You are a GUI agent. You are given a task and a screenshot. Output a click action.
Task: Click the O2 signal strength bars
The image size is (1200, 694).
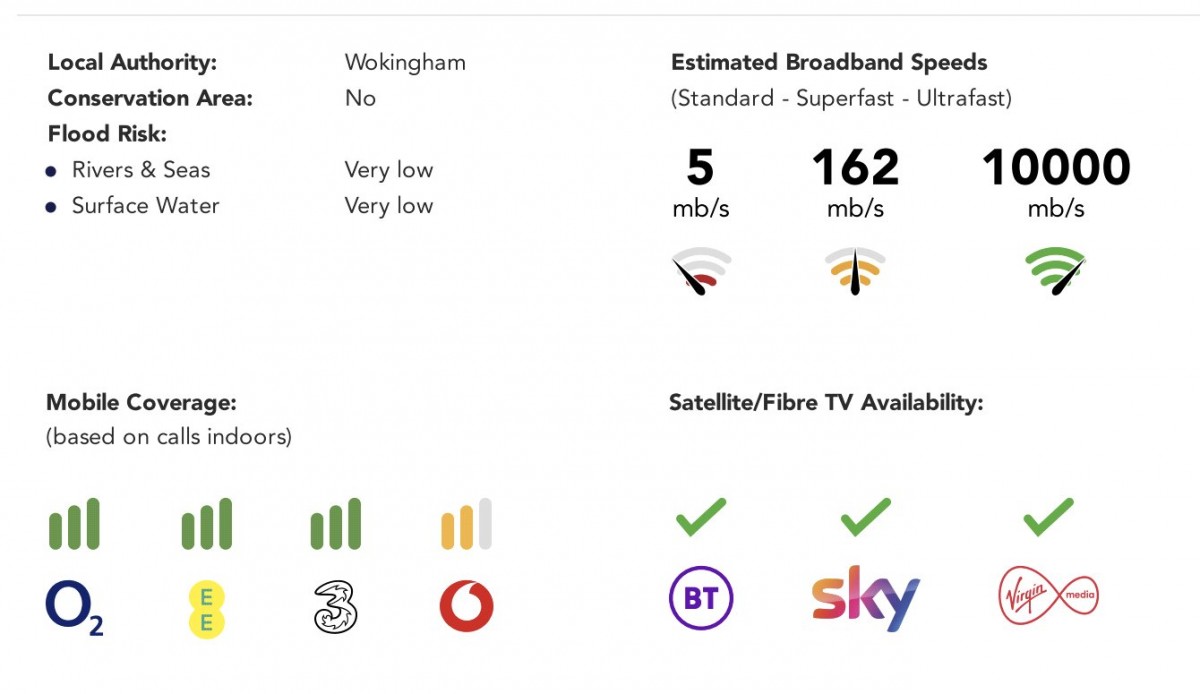[74, 525]
